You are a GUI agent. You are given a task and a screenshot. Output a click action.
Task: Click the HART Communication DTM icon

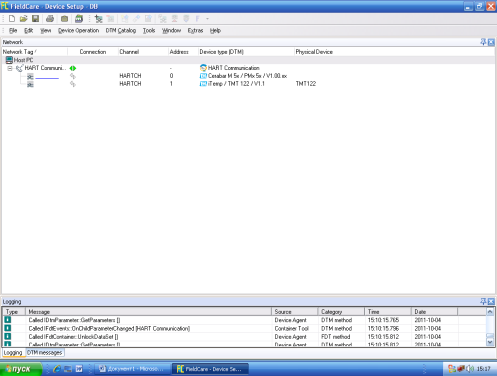[x=203, y=68]
